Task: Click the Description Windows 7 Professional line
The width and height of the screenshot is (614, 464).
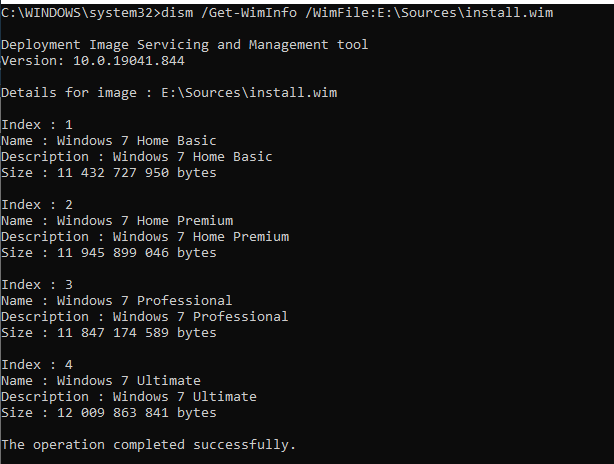Action: point(144,317)
